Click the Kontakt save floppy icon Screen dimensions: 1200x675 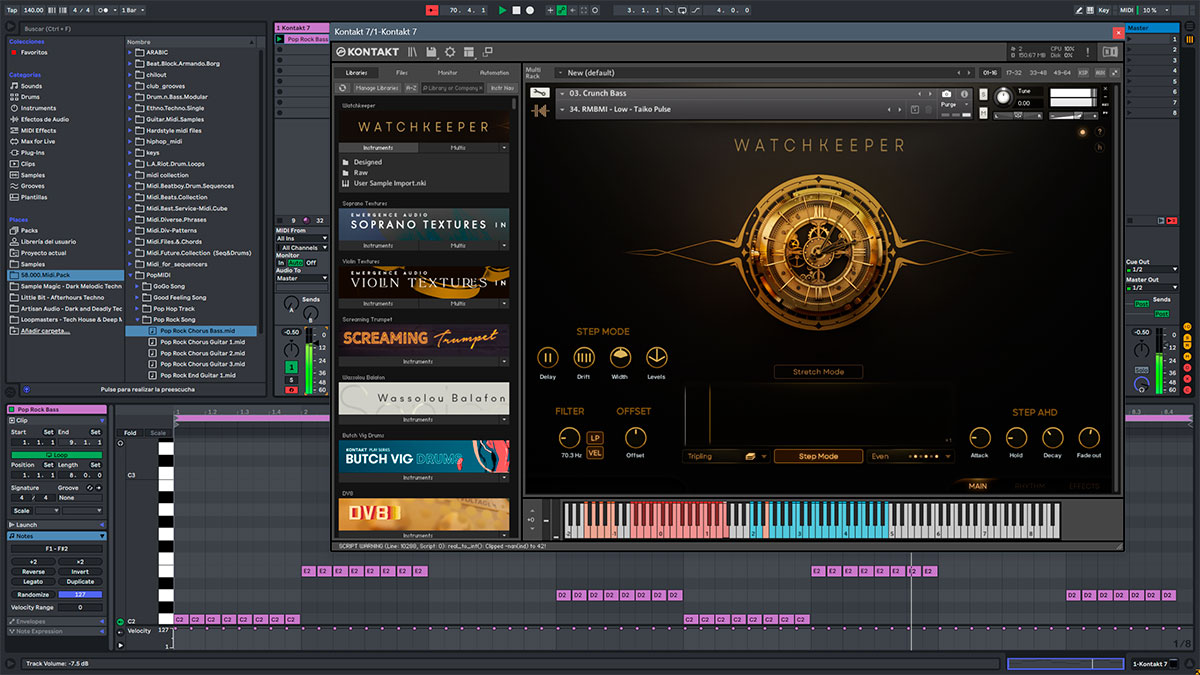(x=431, y=51)
